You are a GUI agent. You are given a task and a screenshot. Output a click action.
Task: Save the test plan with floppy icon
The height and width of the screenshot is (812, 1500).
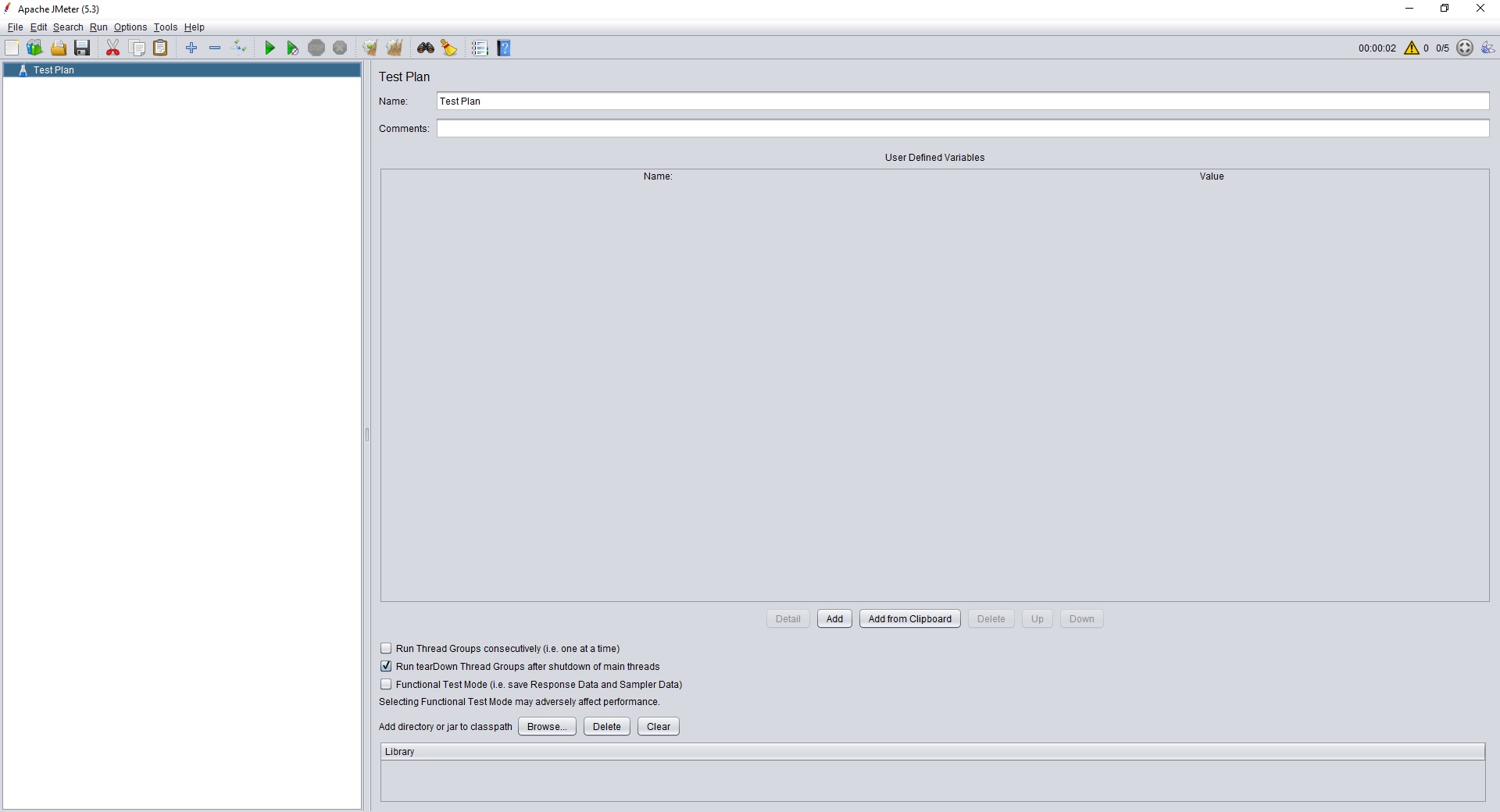tap(82, 48)
